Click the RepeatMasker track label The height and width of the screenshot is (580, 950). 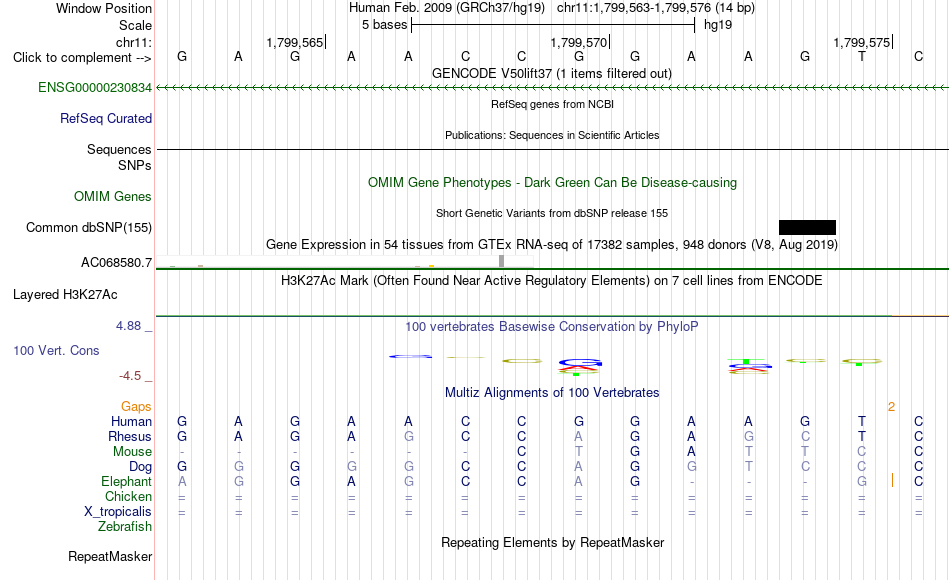pos(110,556)
